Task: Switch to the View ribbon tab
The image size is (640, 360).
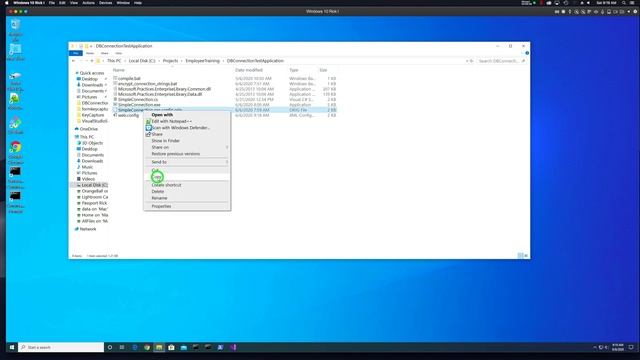Action: coord(118,53)
